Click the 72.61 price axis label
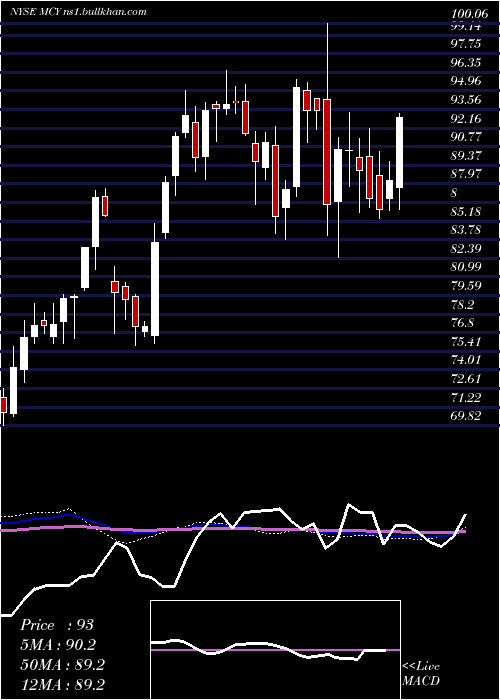Viewport: 500px width, 700px height. (467, 379)
